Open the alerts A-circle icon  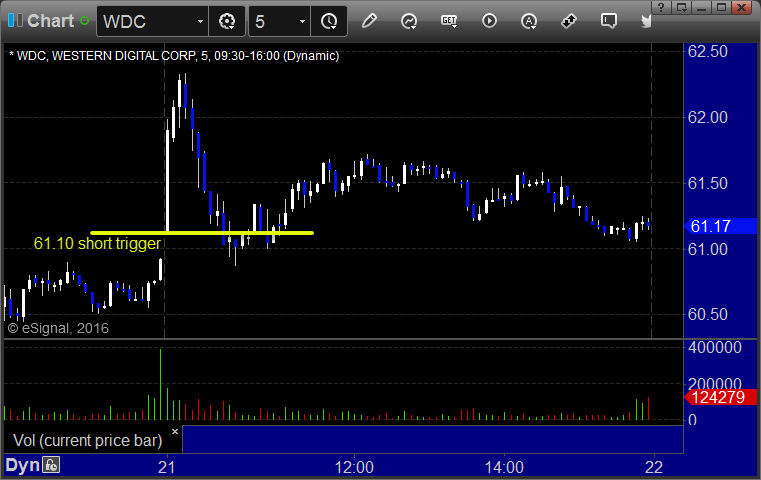click(529, 21)
